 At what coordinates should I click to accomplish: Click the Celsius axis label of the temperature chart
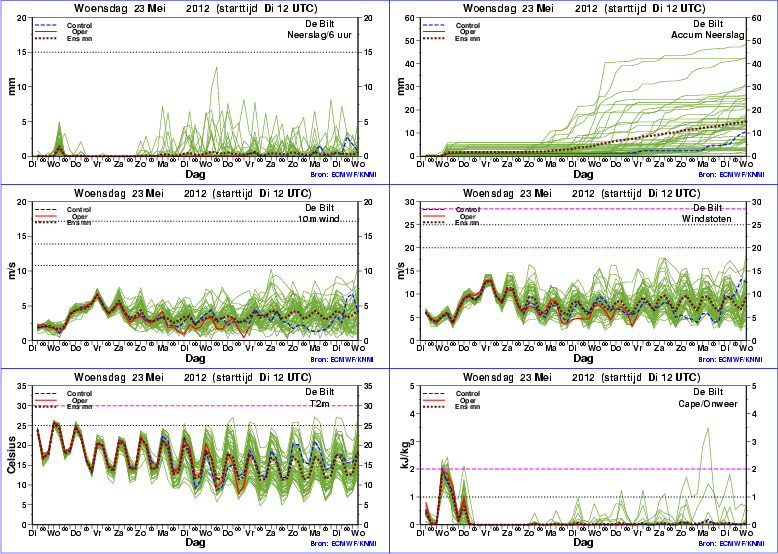click(x=11, y=455)
